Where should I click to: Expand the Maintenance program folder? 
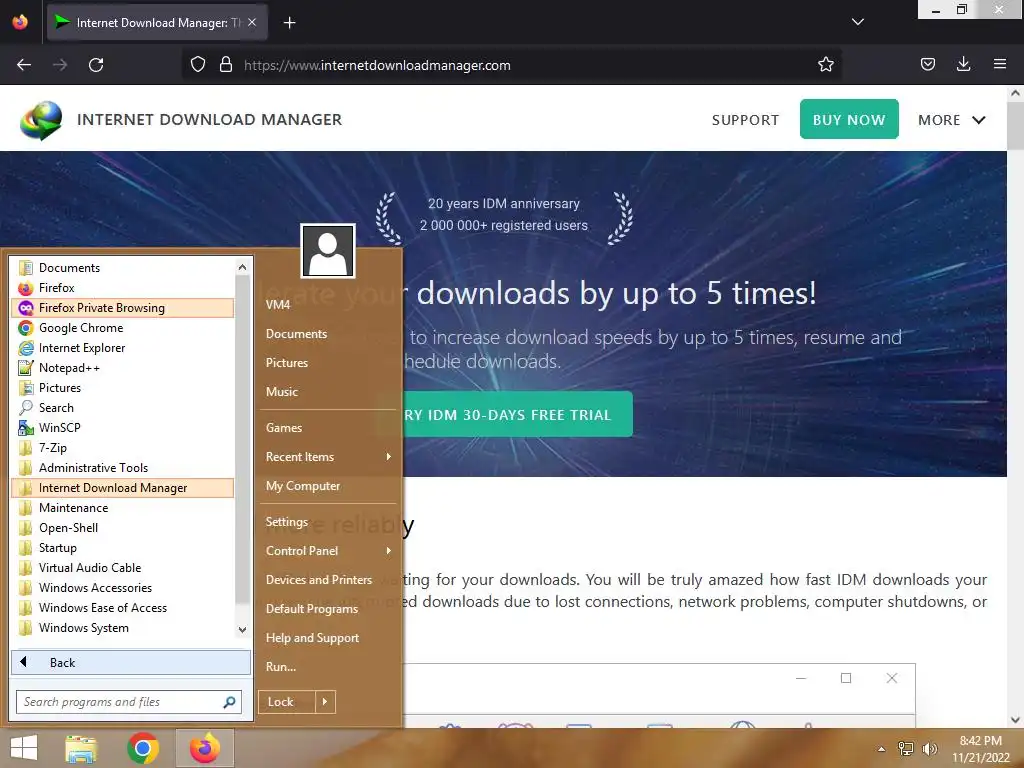[122, 508]
